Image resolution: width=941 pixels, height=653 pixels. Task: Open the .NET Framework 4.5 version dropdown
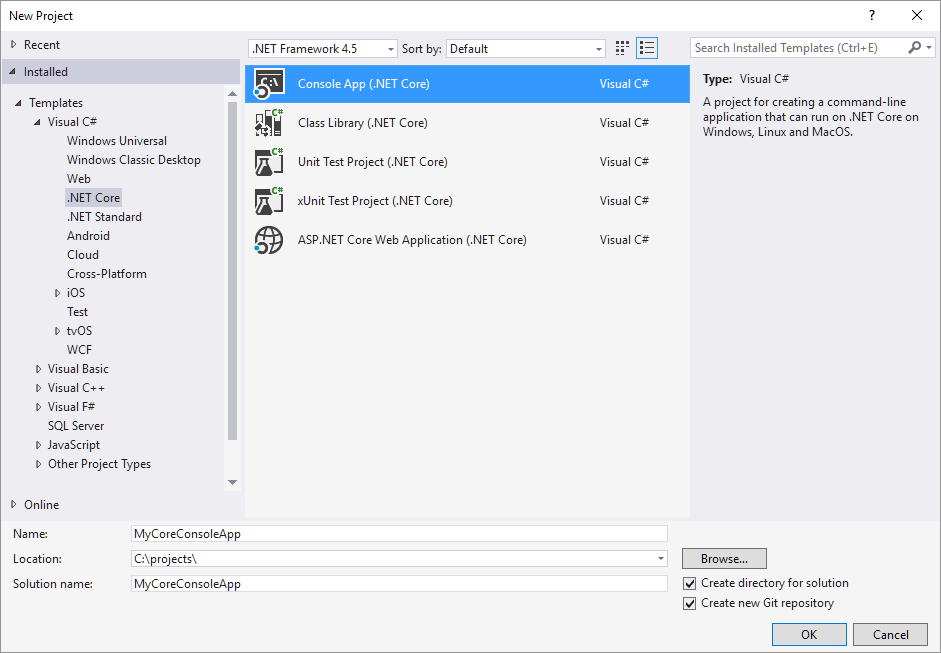[x=390, y=48]
